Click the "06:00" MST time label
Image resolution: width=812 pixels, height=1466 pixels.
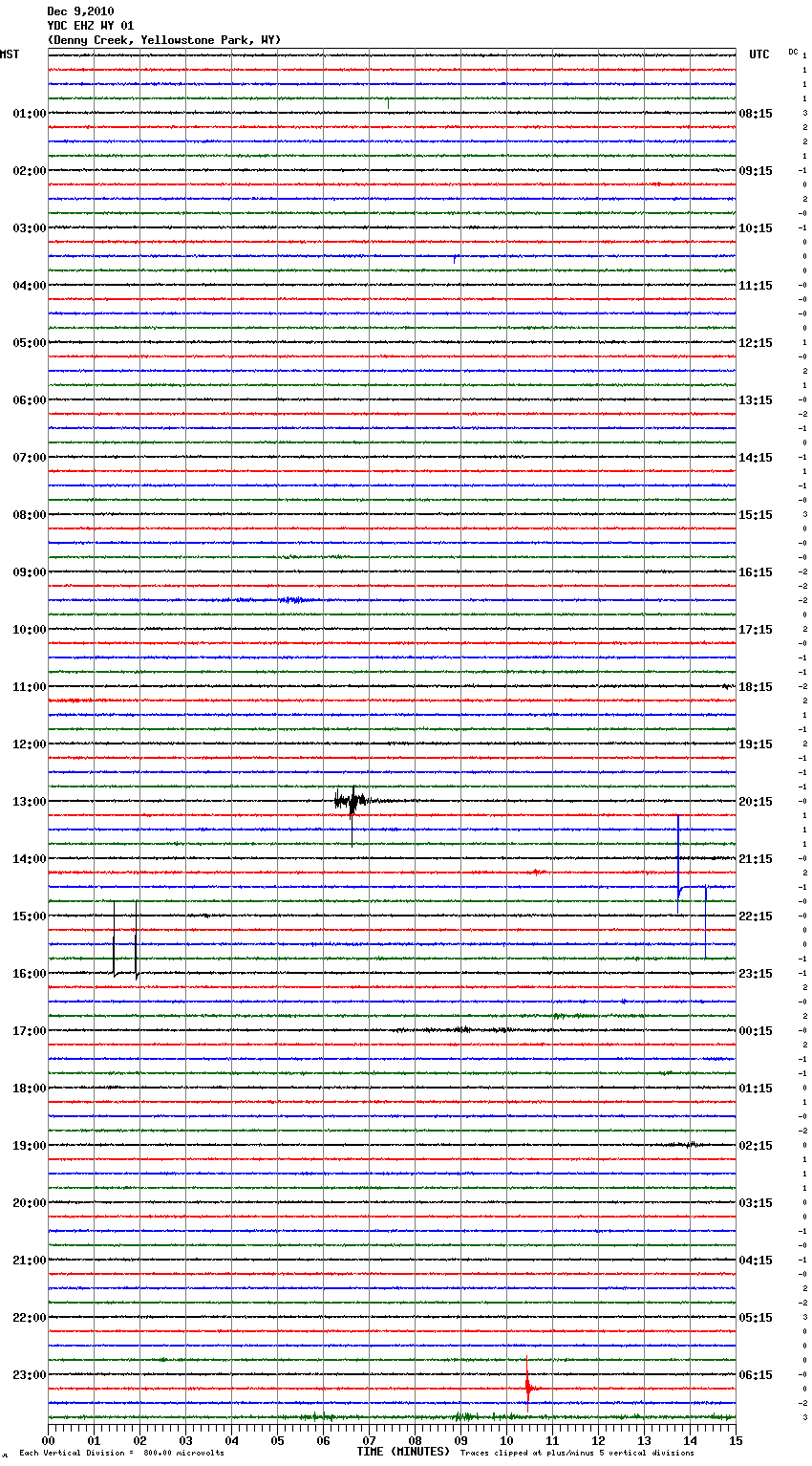pos(30,400)
